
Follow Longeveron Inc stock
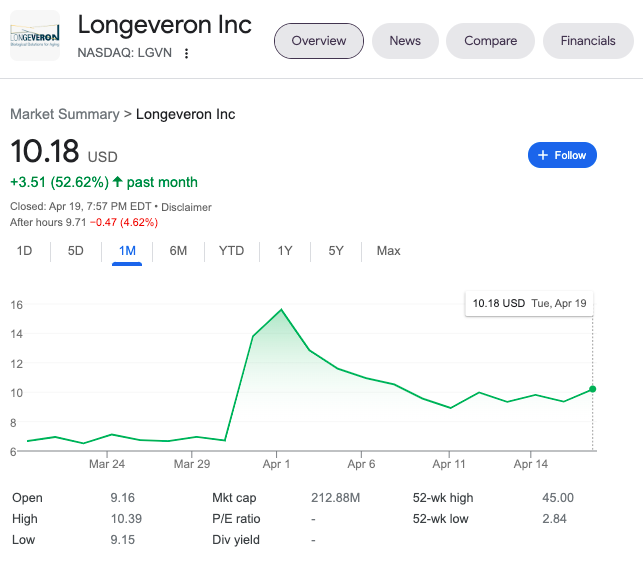click(562, 155)
